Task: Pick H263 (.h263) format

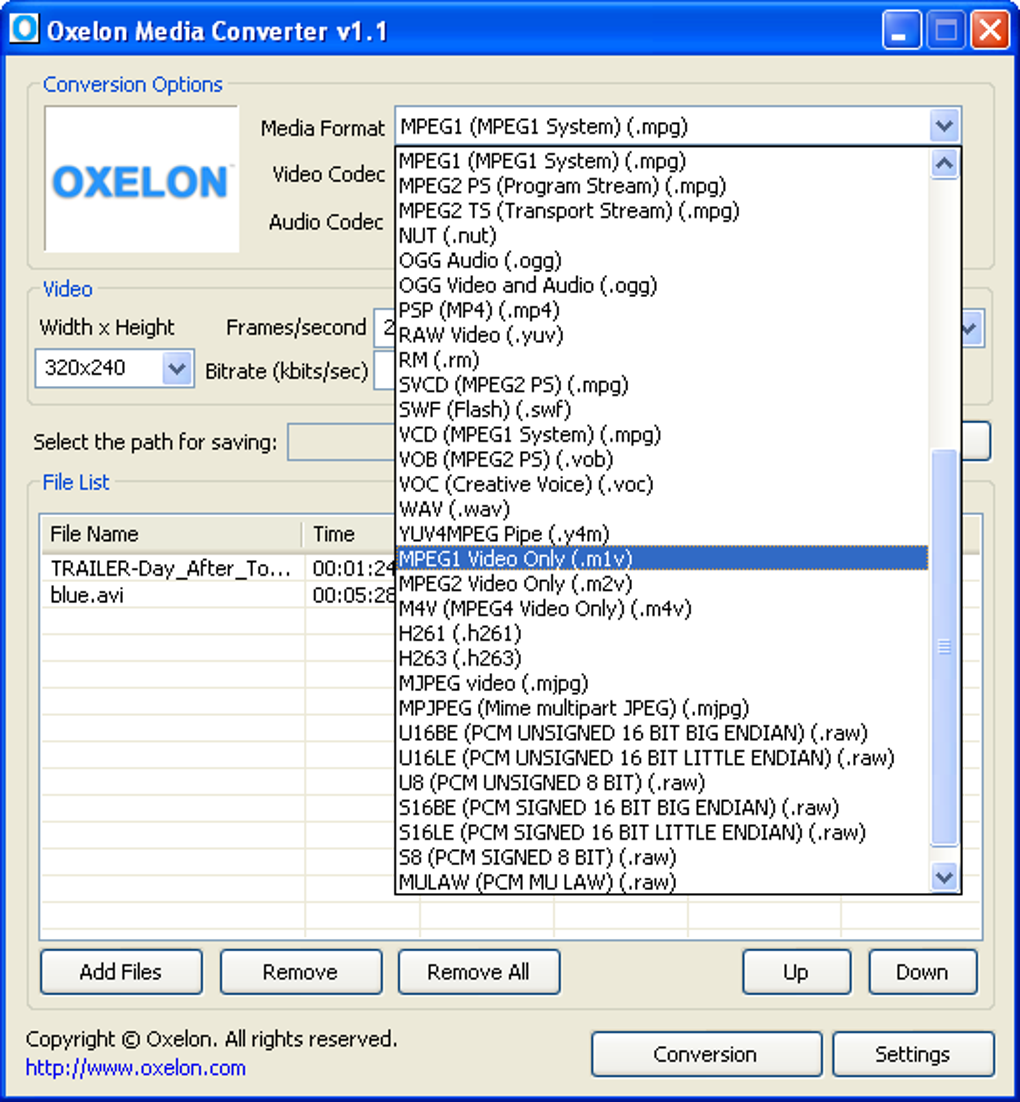Action: click(x=662, y=659)
